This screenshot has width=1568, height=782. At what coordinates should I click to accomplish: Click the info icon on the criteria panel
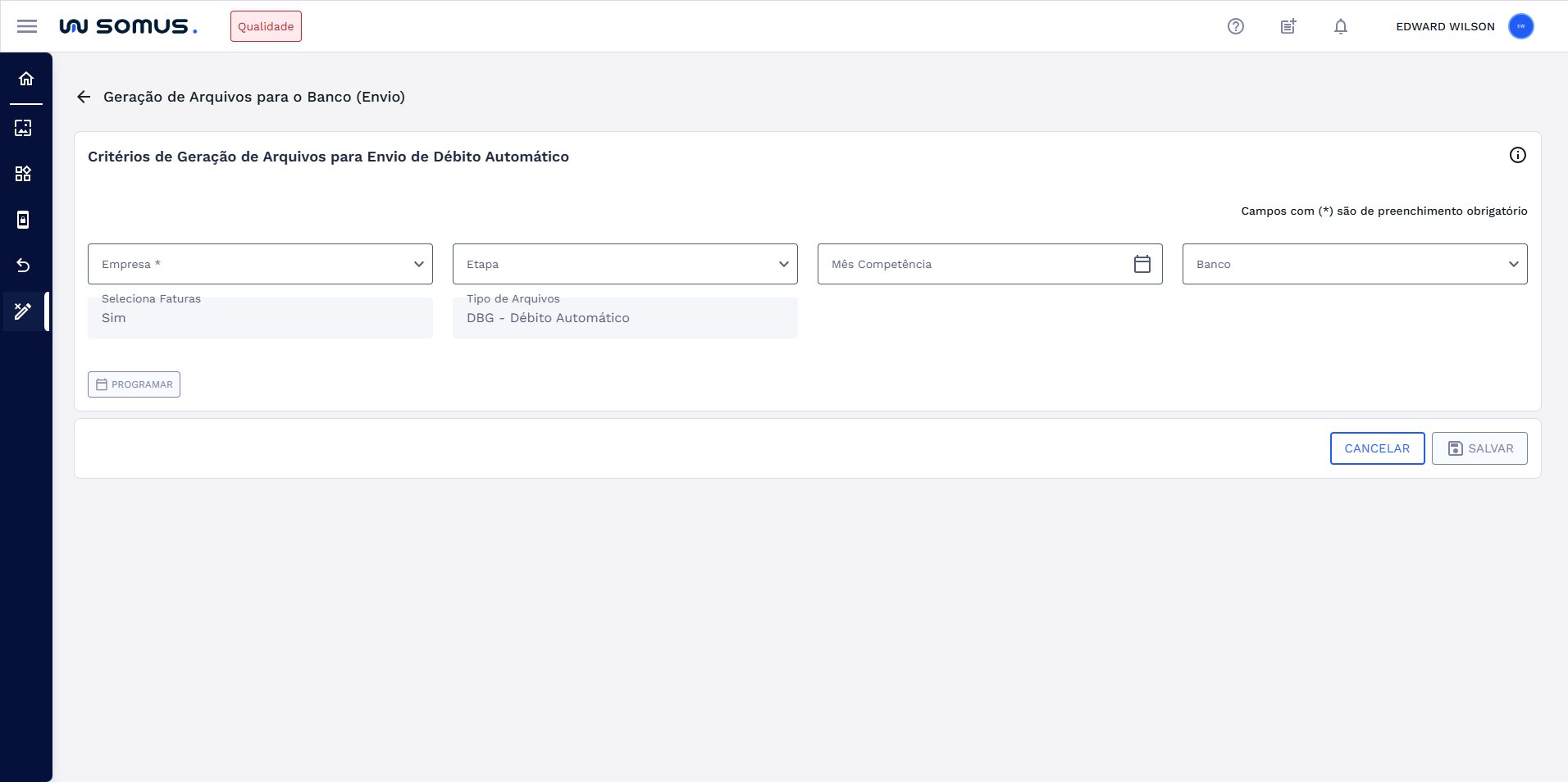[x=1516, y=155]
